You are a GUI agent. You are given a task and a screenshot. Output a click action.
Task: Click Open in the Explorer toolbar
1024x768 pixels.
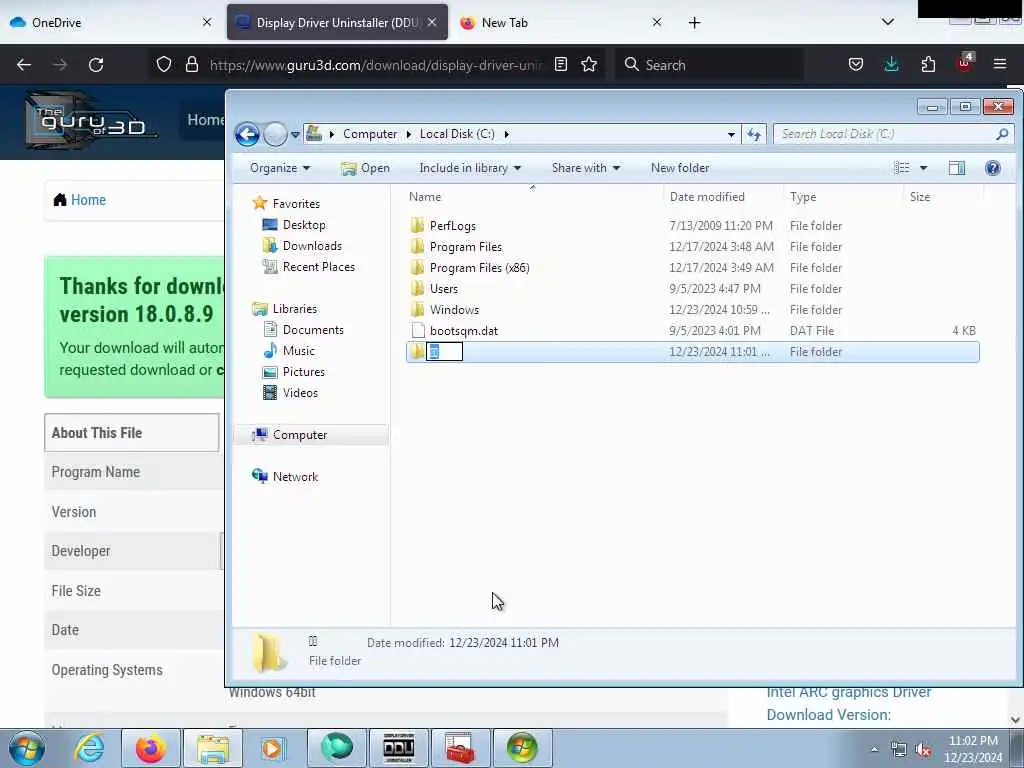click(x=366, y=168)
